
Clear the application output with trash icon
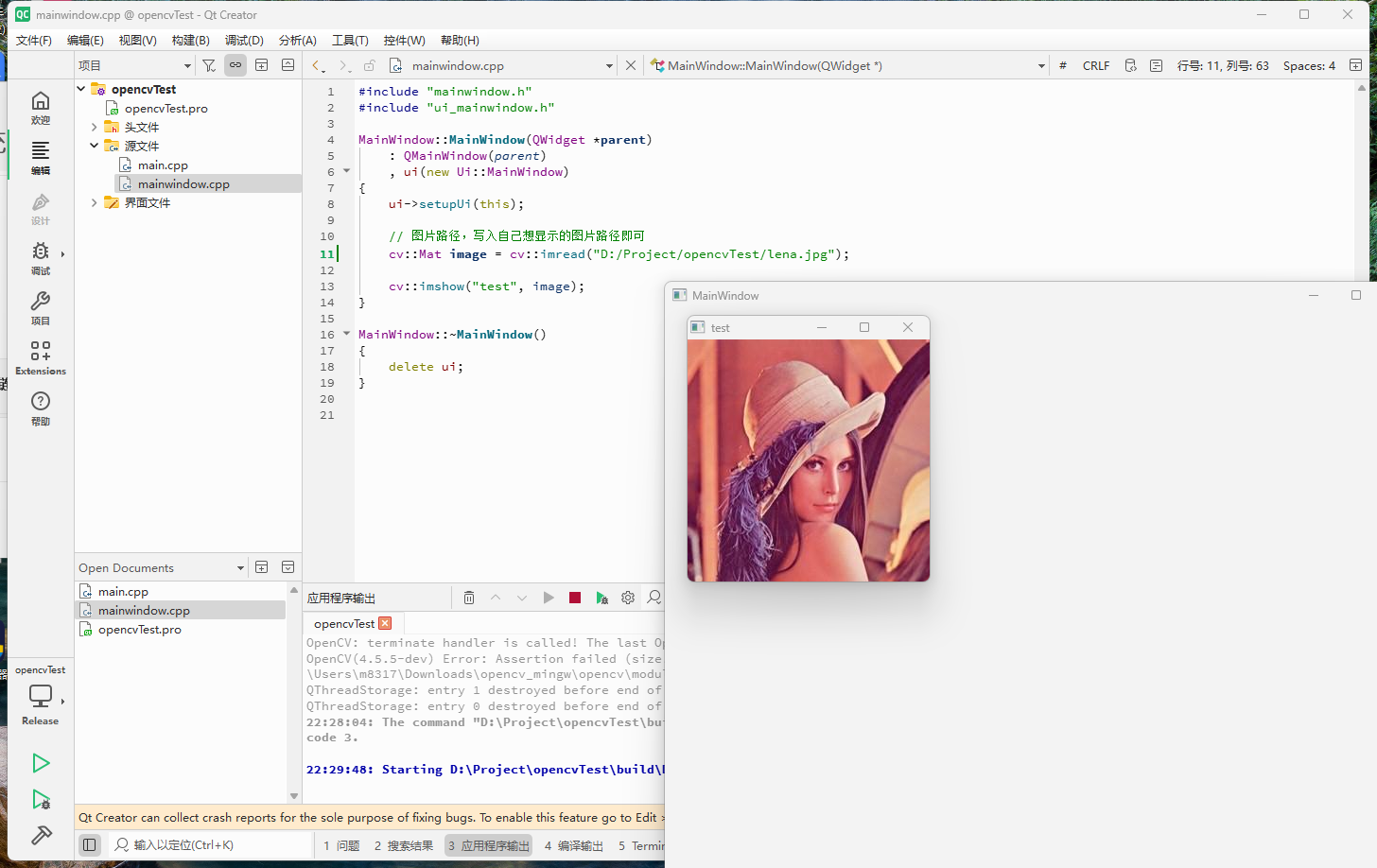pyautogui.click(x=469, y=597)
